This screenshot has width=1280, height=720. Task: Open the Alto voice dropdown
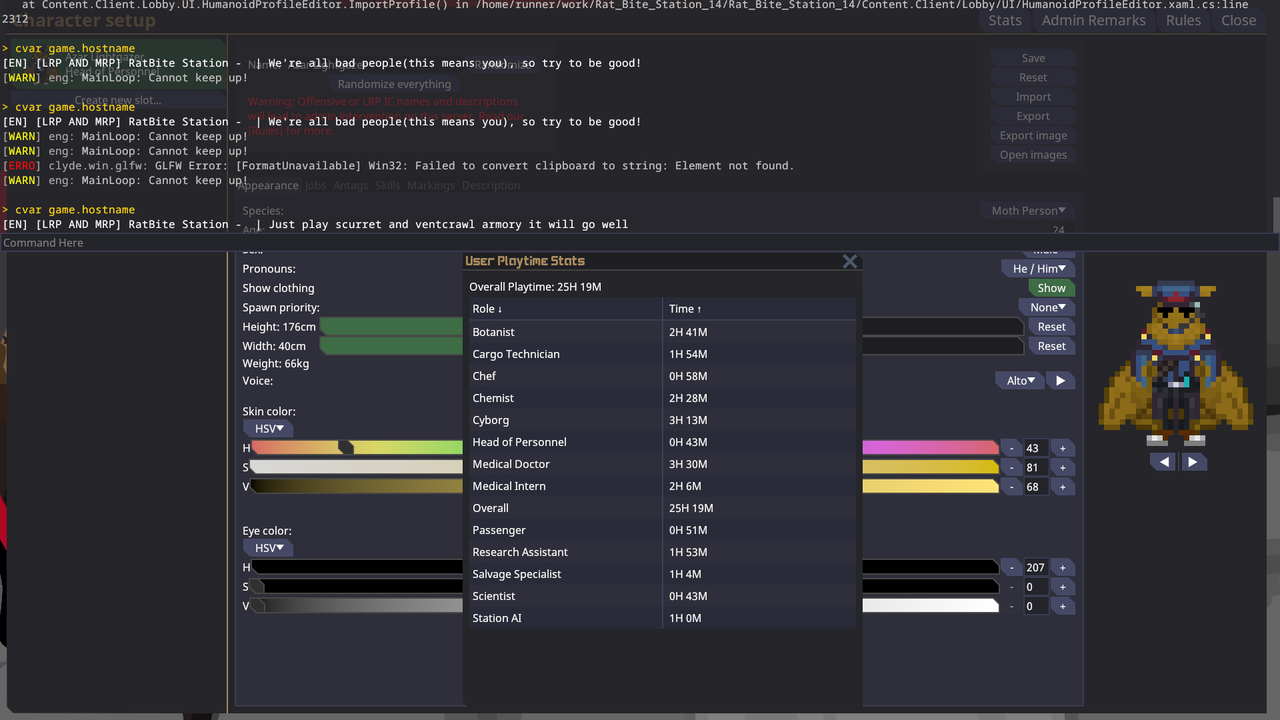tap(1020, 380)
